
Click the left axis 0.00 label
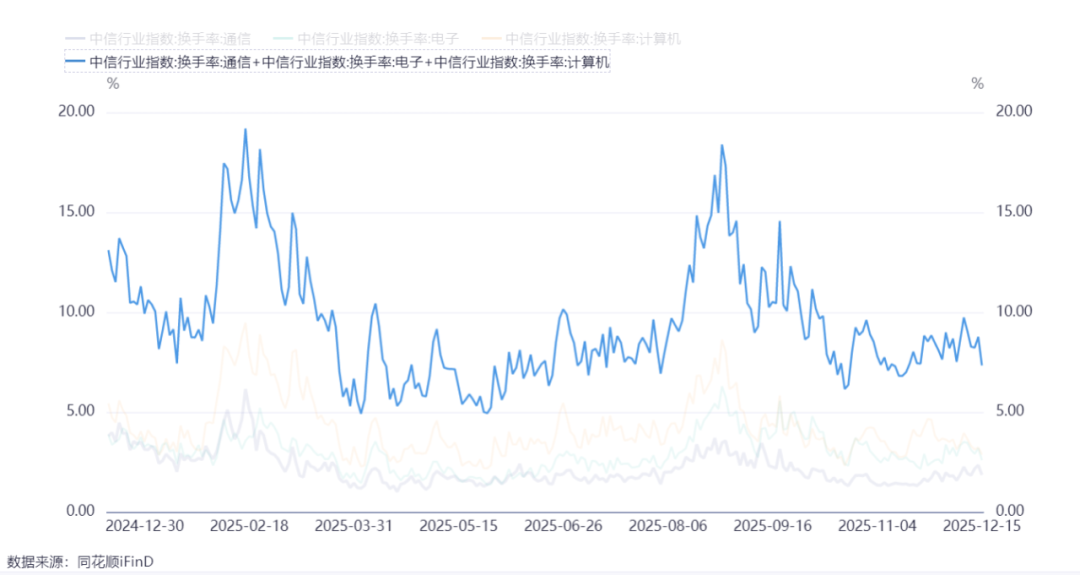(81, 511)
